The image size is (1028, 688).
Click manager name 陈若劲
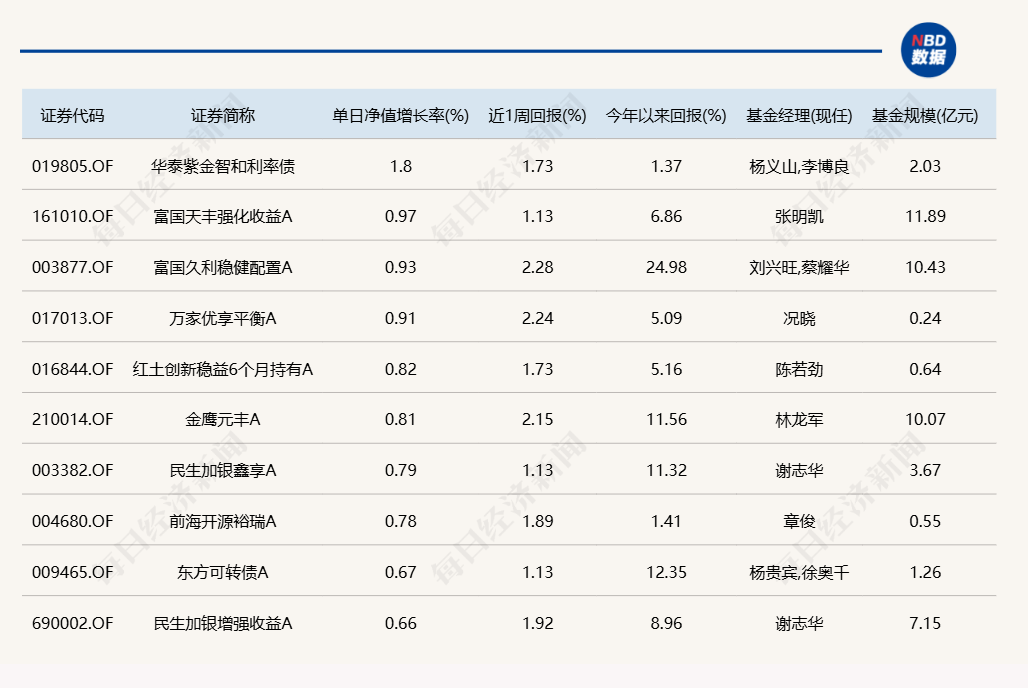point(799,369)
